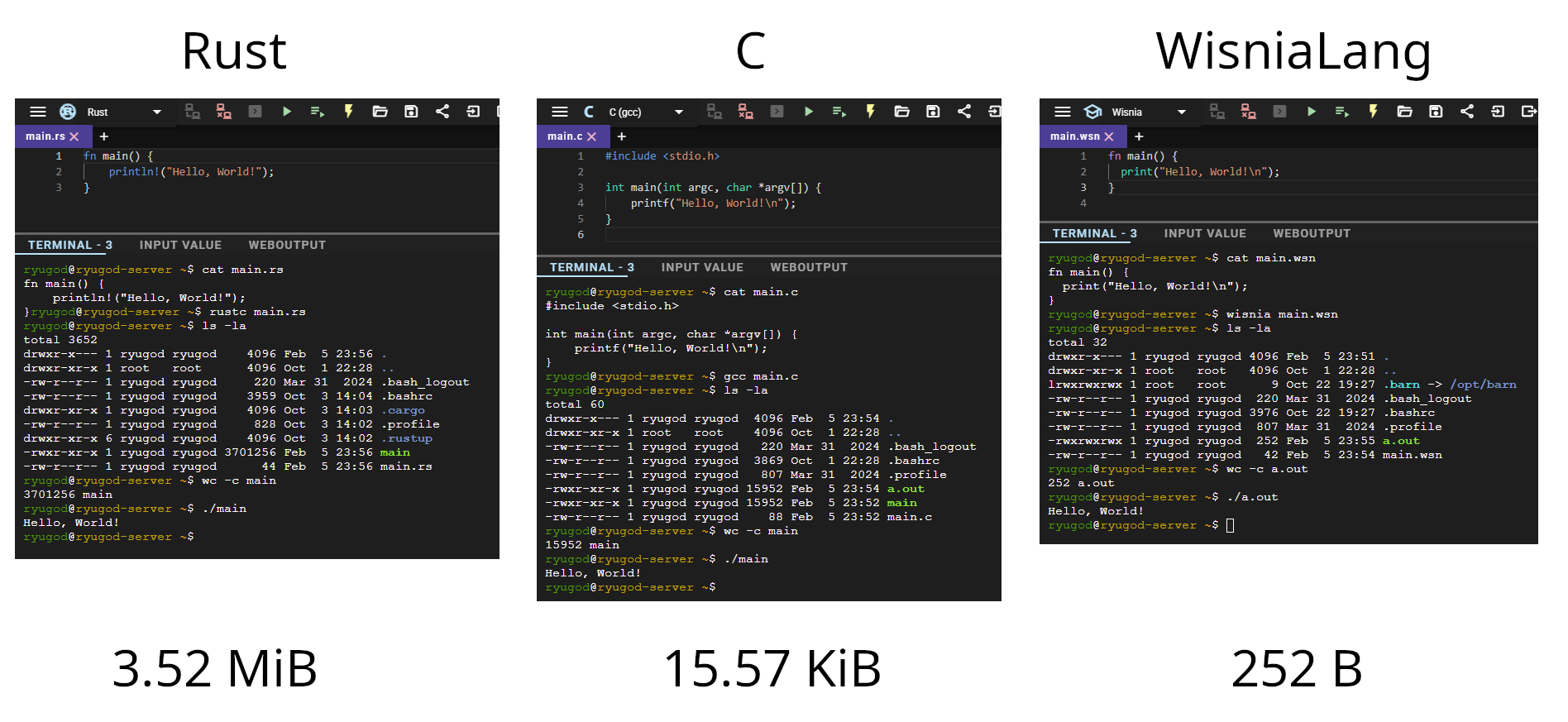Add new file tab beside main.rs
Image resolution: width=1568 pixels, height=722 pixels.
[x=103, y=136]
